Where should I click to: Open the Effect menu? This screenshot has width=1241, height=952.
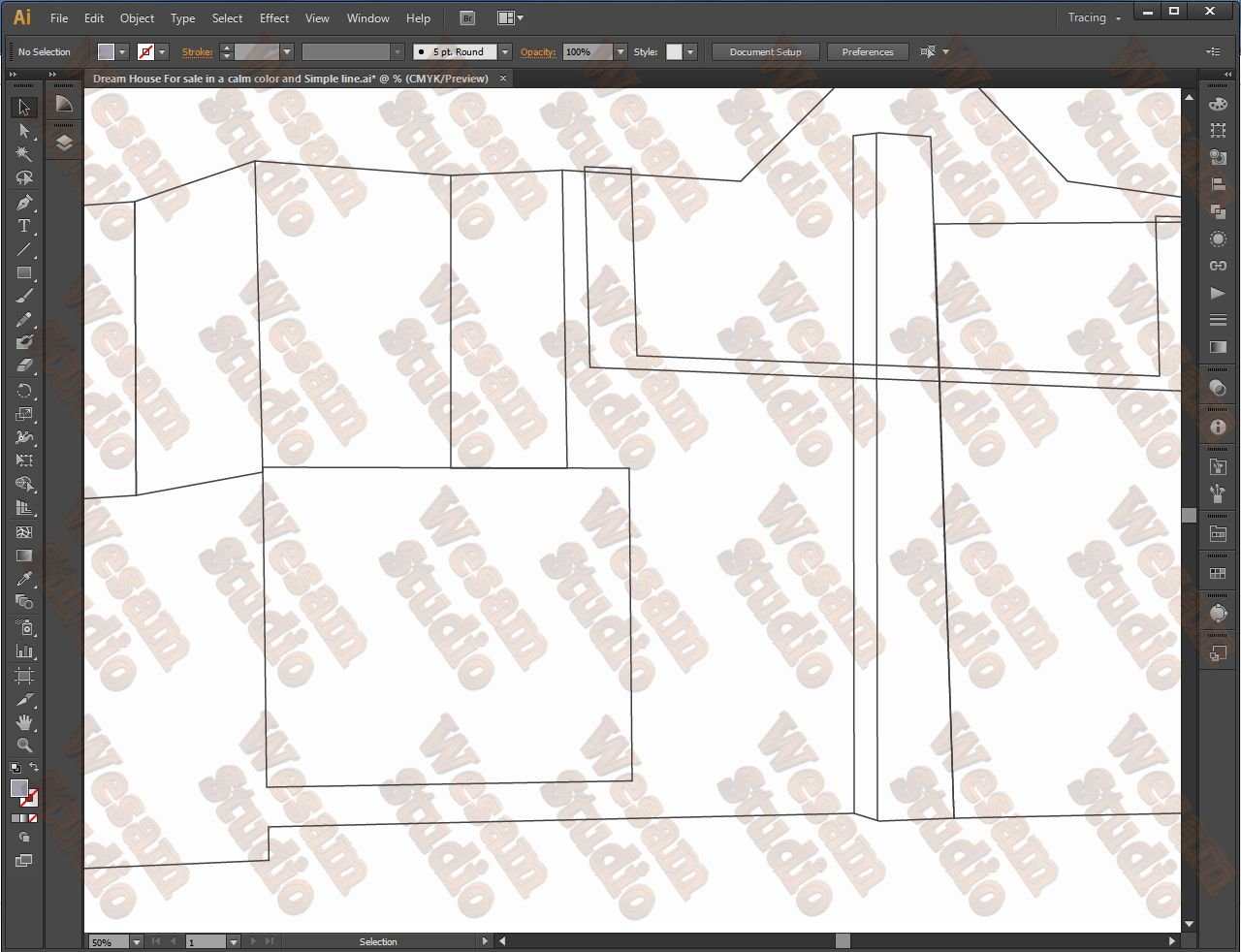(274, 18)
